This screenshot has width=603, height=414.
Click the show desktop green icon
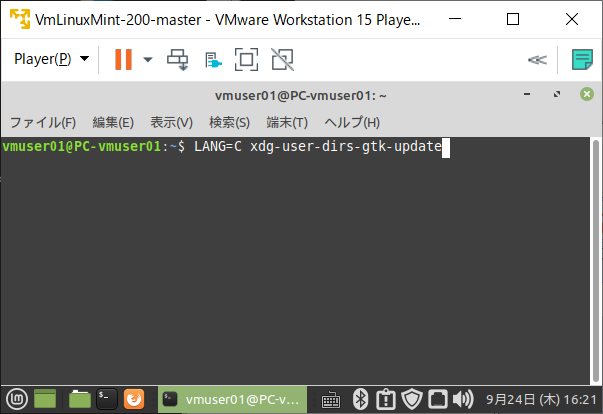pyautogui.click(x=45, y=399)
